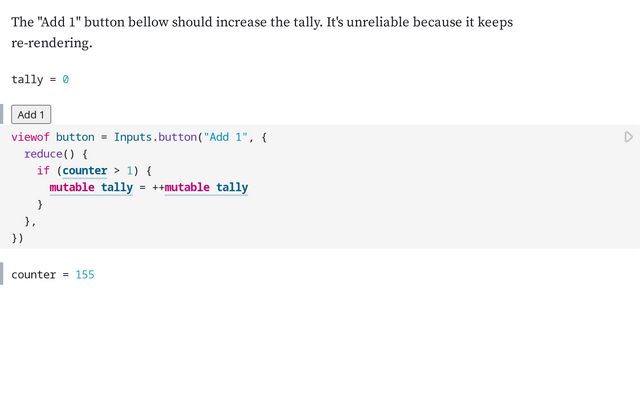This screenshot has height=400, width=640.
Task: Click the "tally =" output label
Action: coord(34,79)
